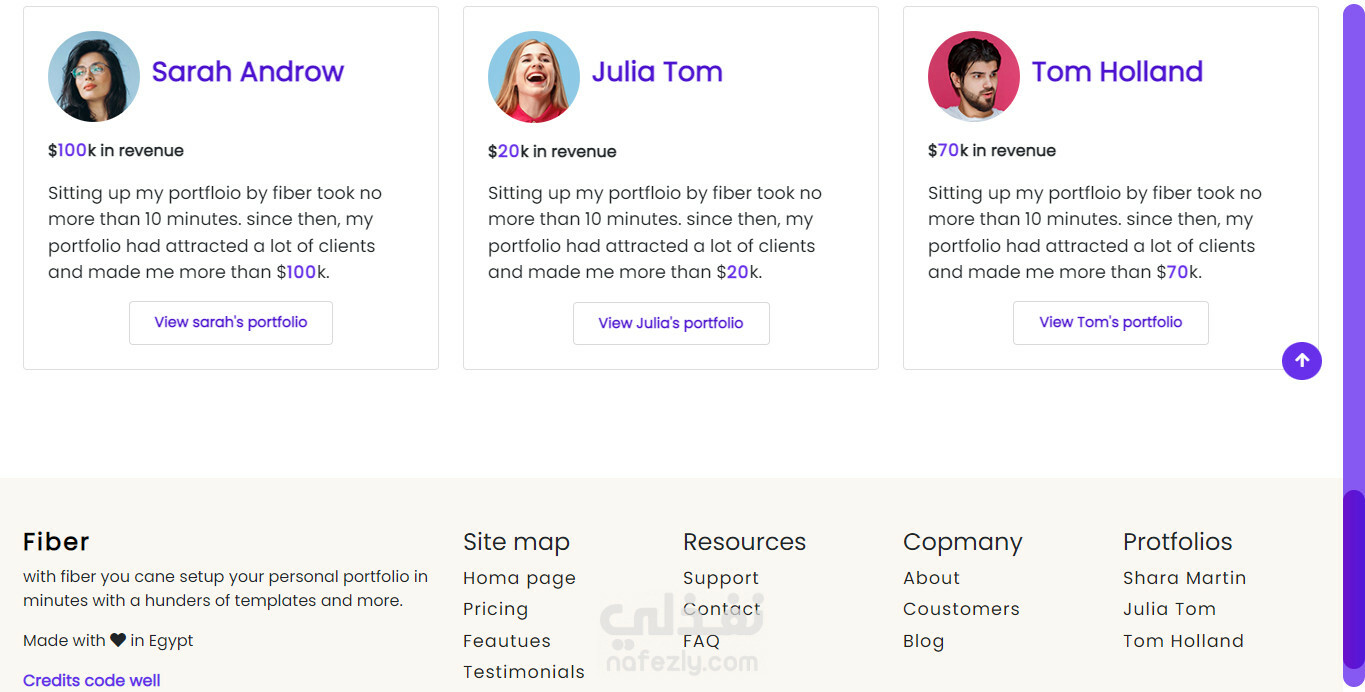This screenshot has height=692, width=1365.
Task: Go to the About company link
Action: [931, 578]
